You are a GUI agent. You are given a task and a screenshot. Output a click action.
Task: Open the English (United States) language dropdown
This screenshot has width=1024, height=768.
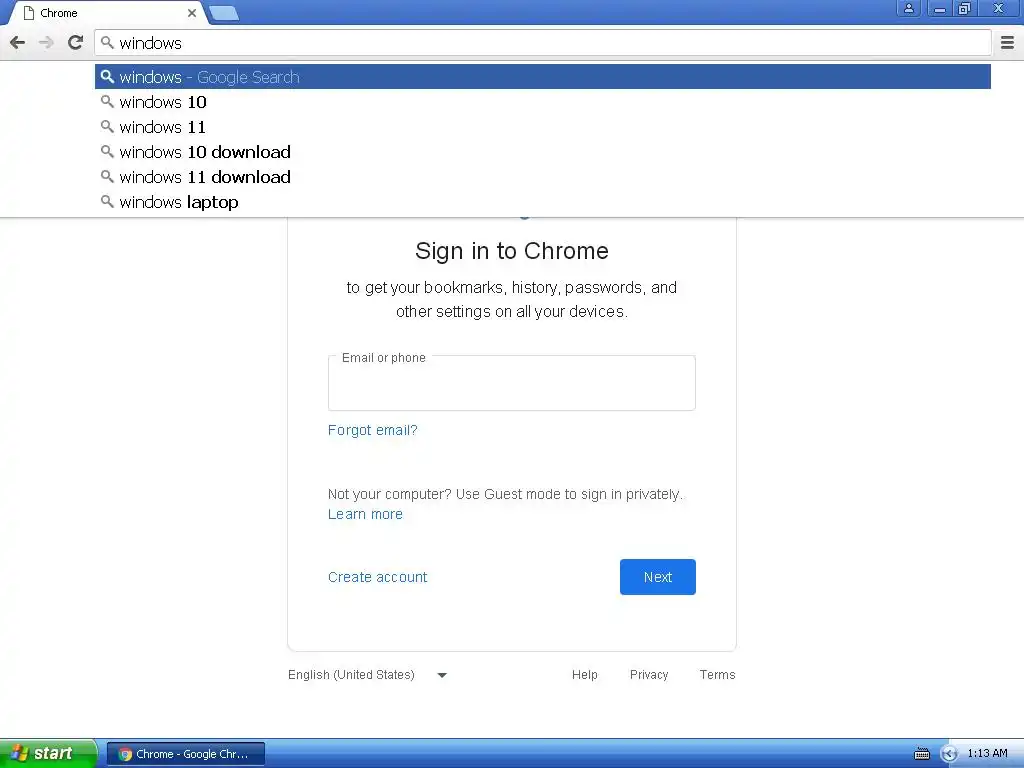coord(368,675)
